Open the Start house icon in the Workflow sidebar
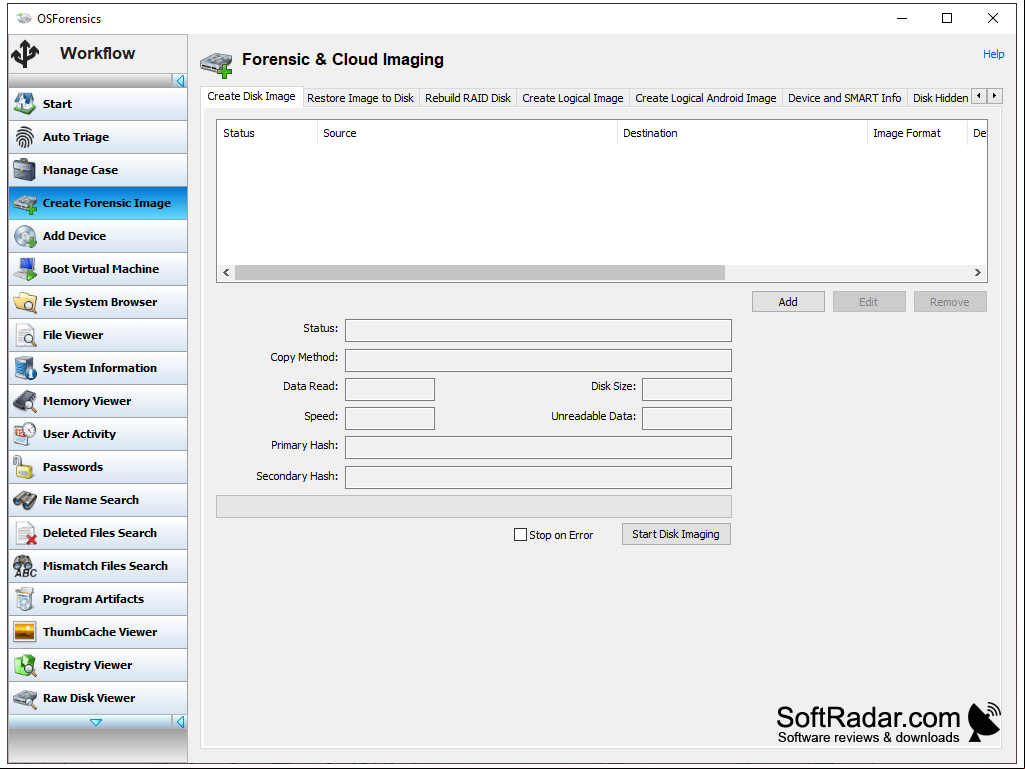Screen dimensions: 1025x769 (25, 103)
